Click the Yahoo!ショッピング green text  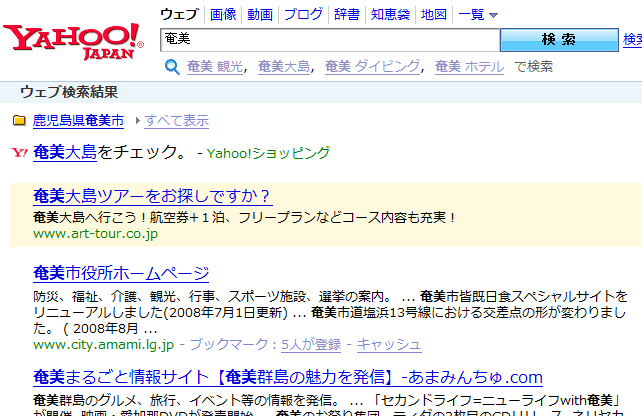(268, 153)
